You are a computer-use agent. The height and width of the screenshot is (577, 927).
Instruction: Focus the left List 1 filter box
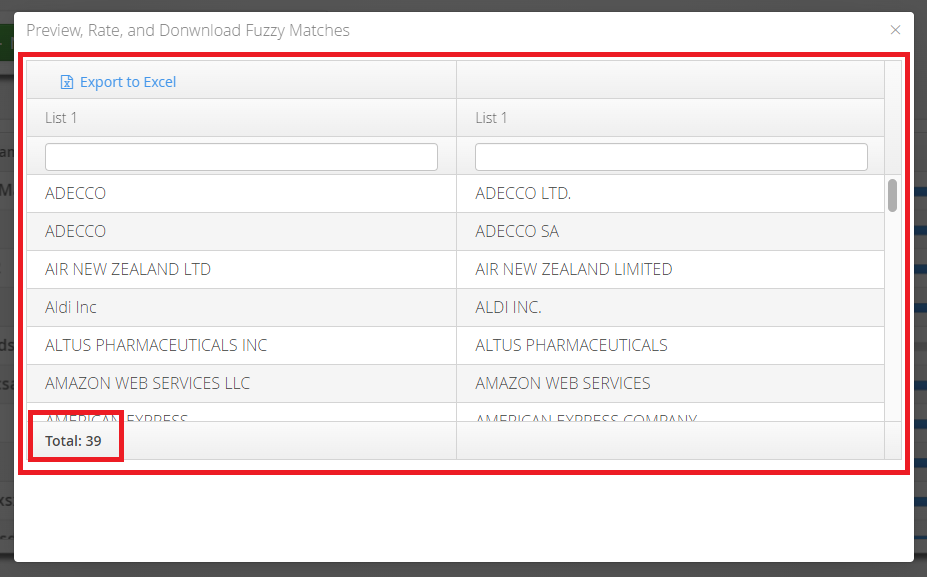pos(241,157)
